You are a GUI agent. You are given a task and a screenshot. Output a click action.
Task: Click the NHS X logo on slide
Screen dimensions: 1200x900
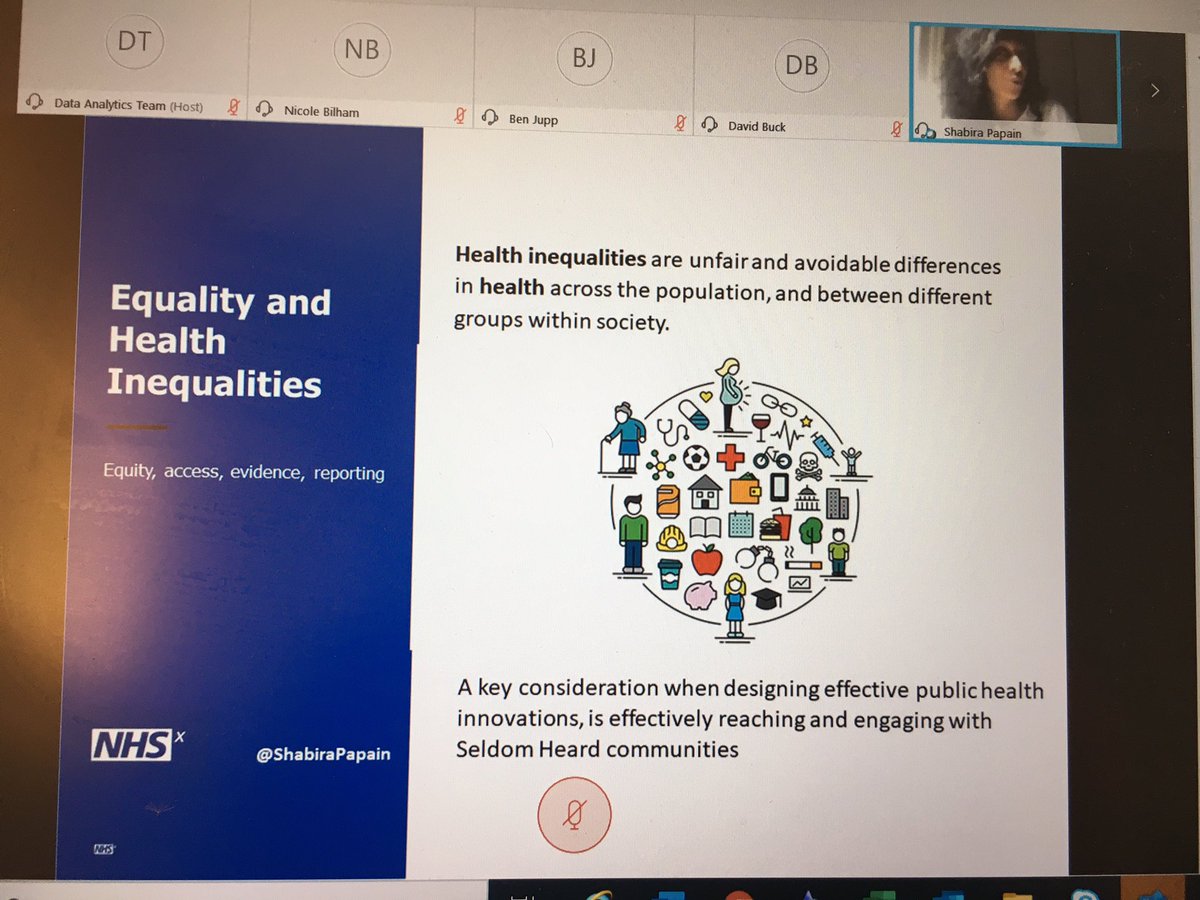138,745
